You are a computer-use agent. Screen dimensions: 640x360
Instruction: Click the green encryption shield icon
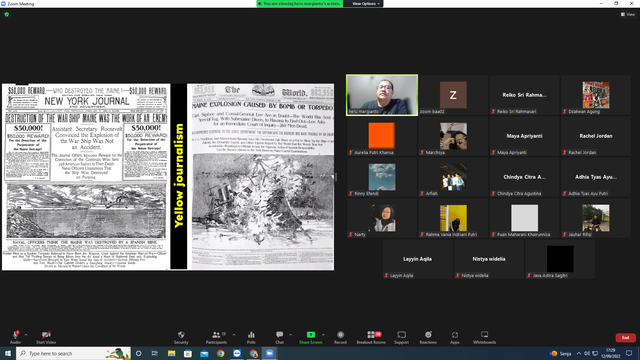(7, 14)
